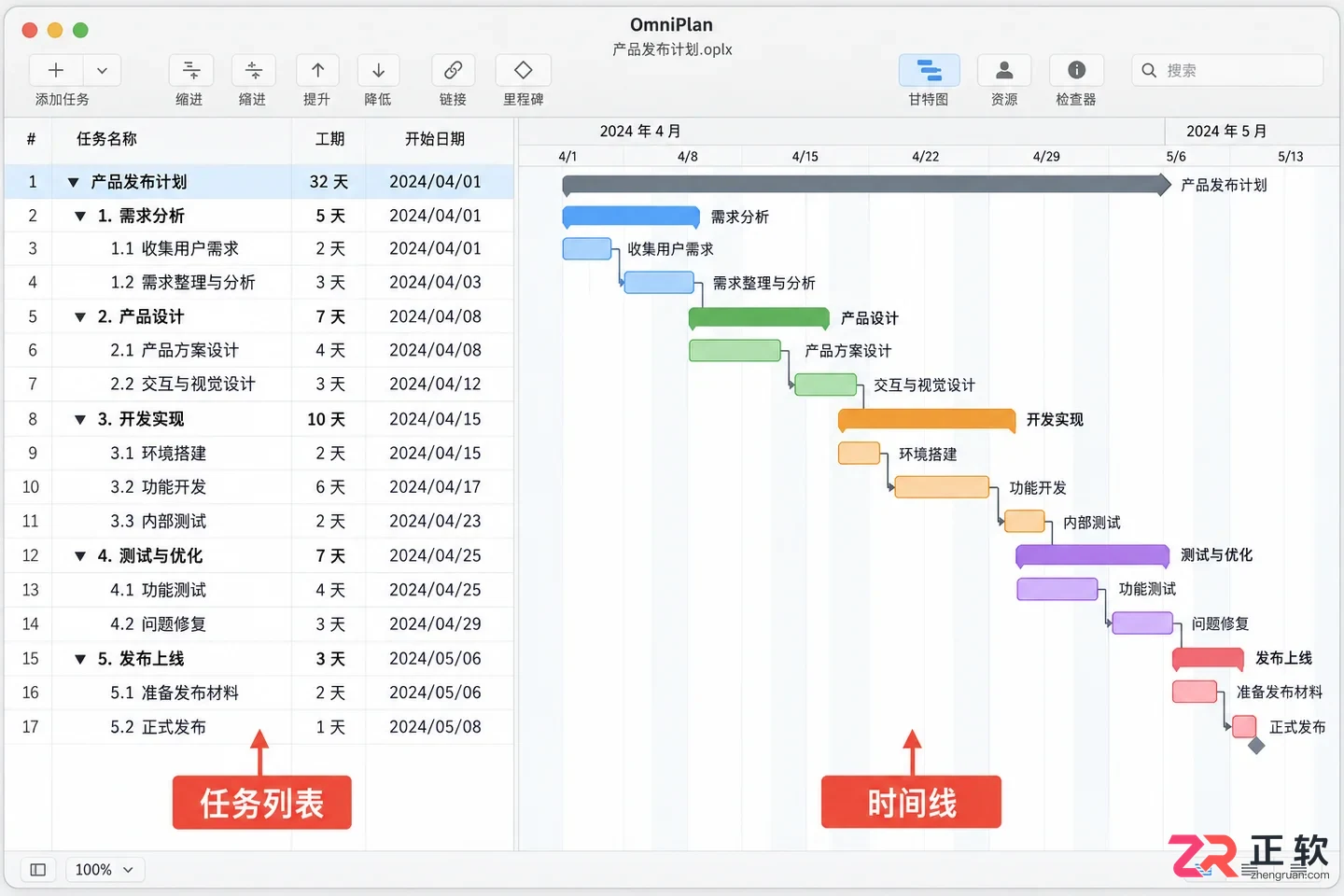The width and height of the screenshot is (1344, 896).
Task: Open the 资源 resource view
Action: click(x=1004, y=70)
